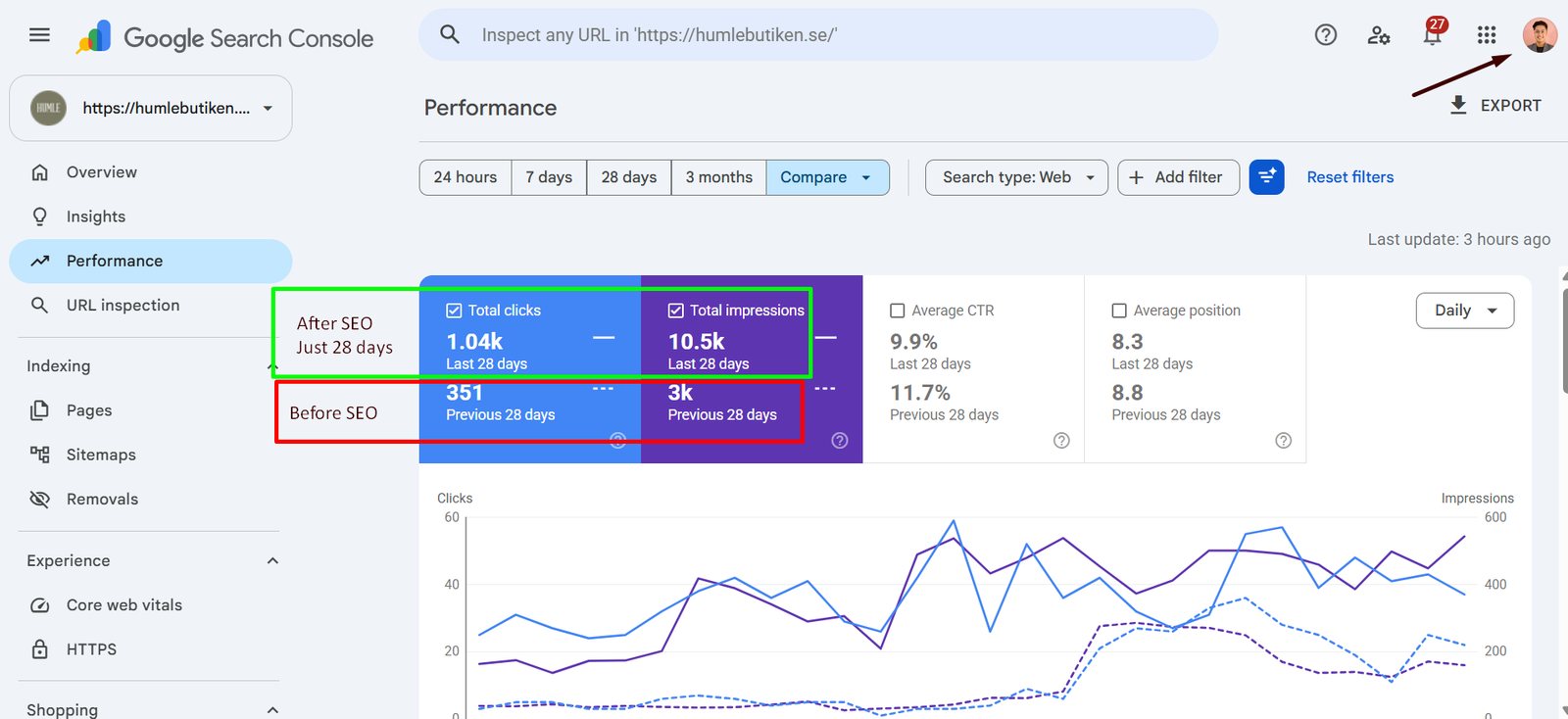Click the Reset filters link

coord(1350,177)
